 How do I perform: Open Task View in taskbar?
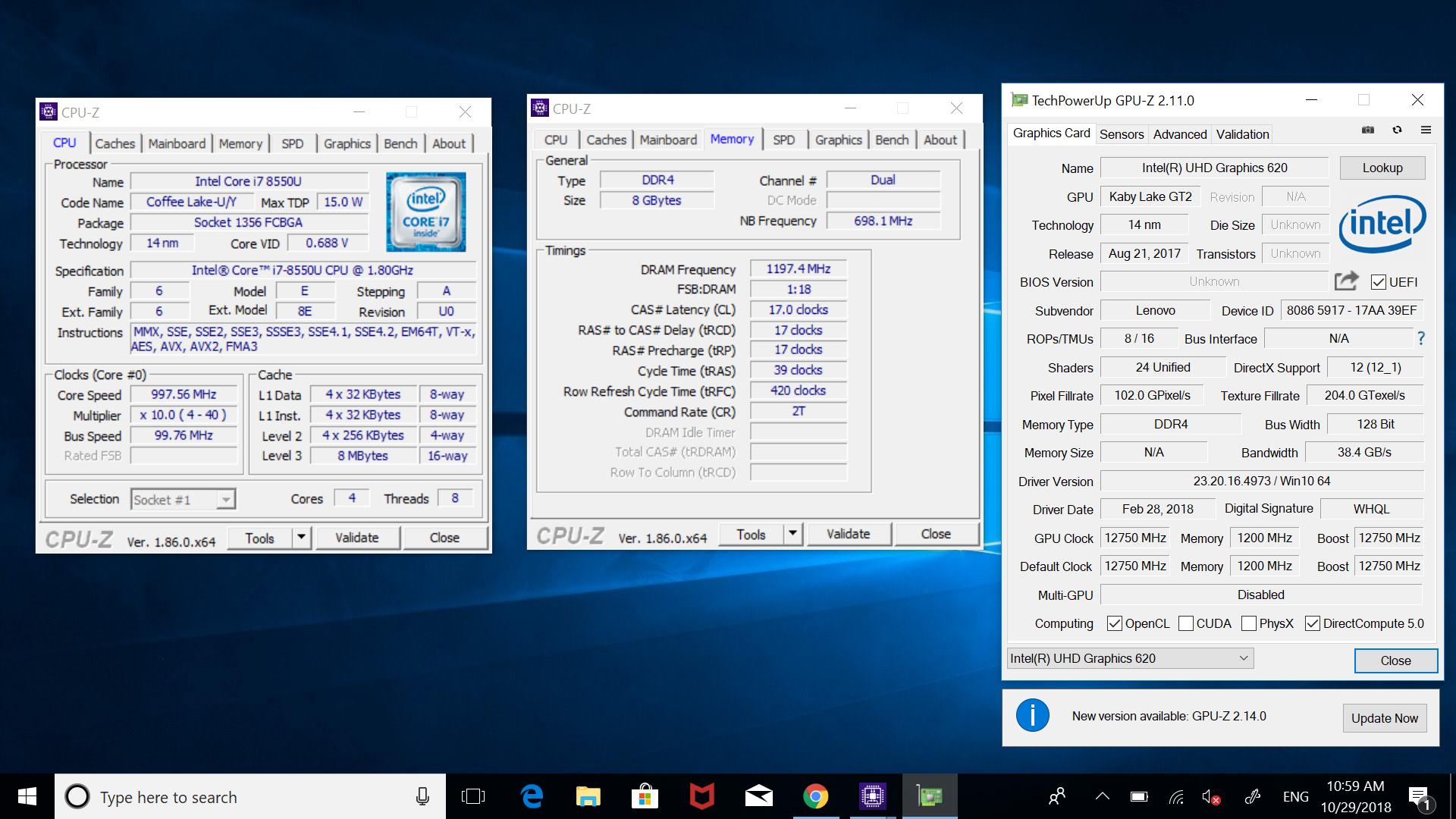(473, 796)
